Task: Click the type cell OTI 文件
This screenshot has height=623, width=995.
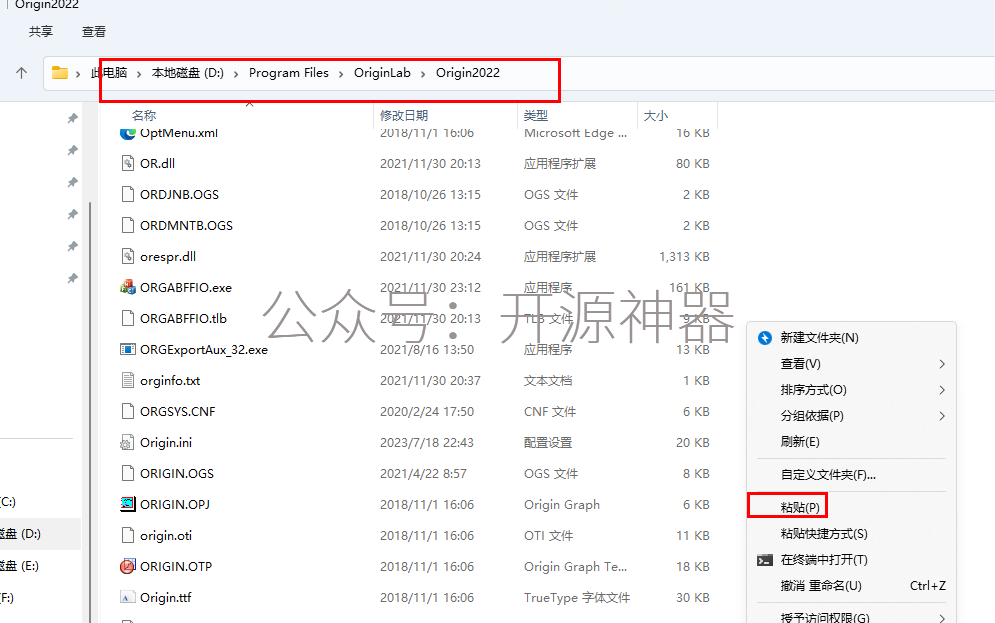Action: pos(548,536)
